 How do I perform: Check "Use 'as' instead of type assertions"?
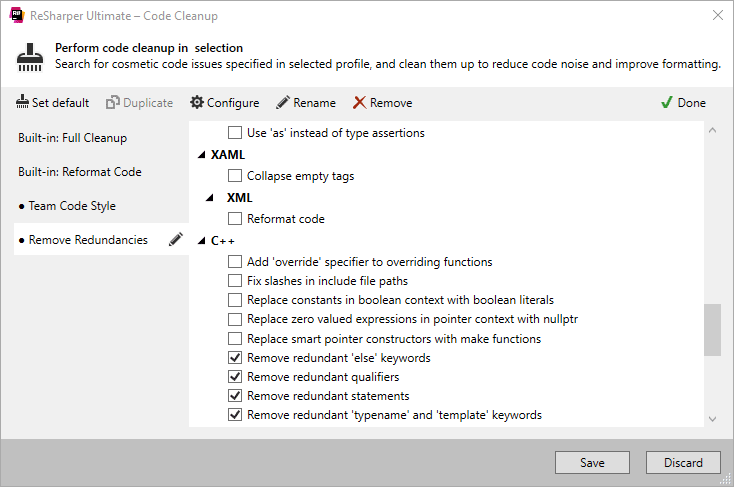[235, 133]
